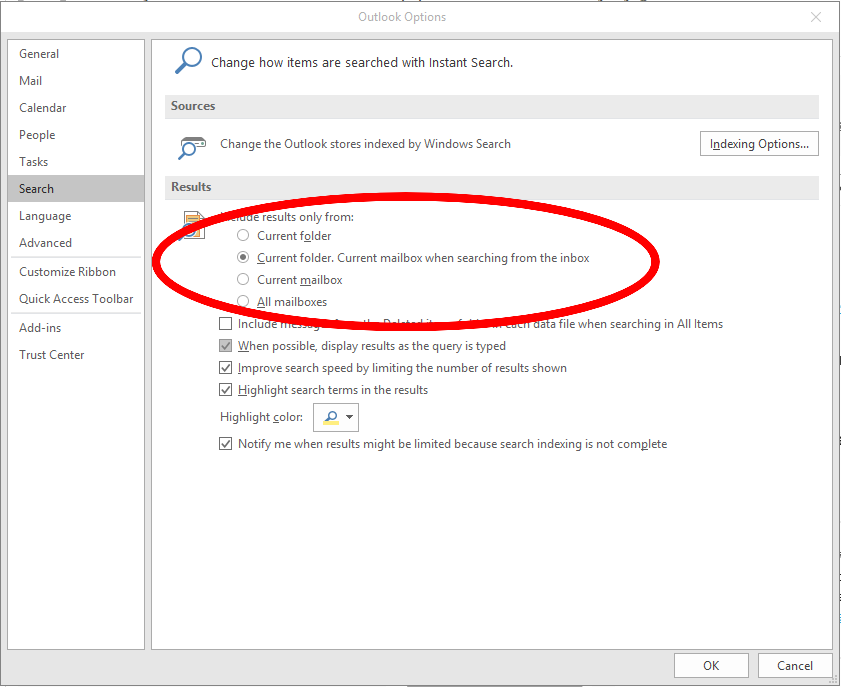
Task: Open the Trust Center category
Action: point(76,355)
